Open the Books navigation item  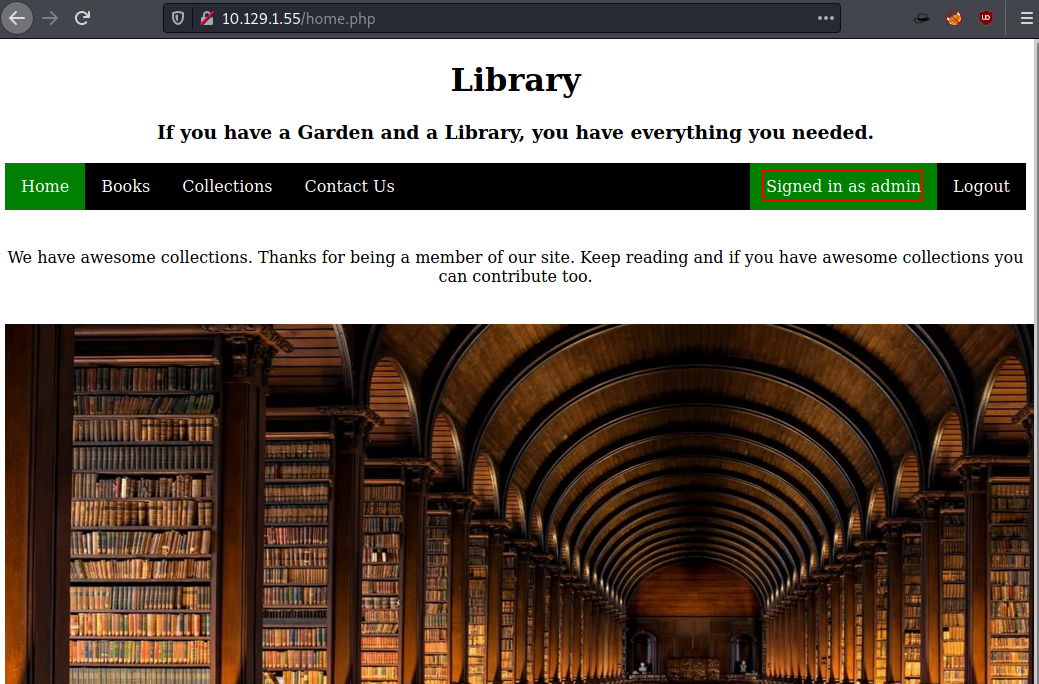tap(125, 186)
